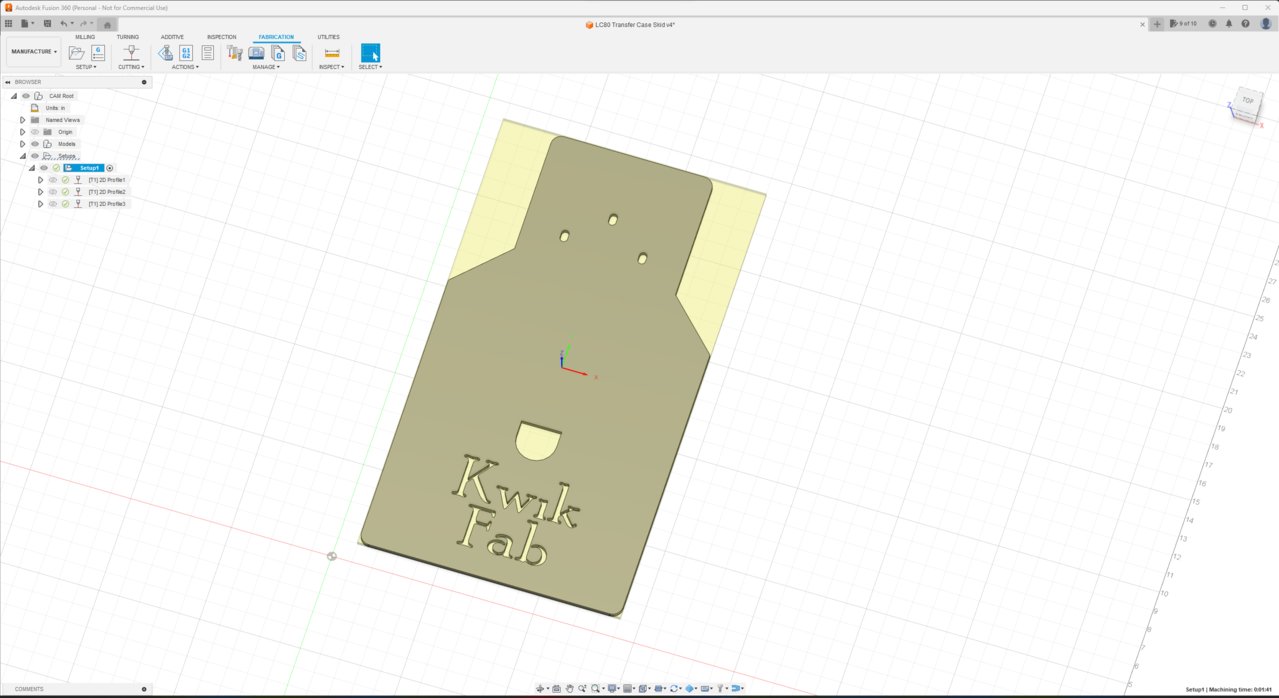Toggle visibility of Setup1
This screenshot has height=698, width=1279.
(44, 168)
